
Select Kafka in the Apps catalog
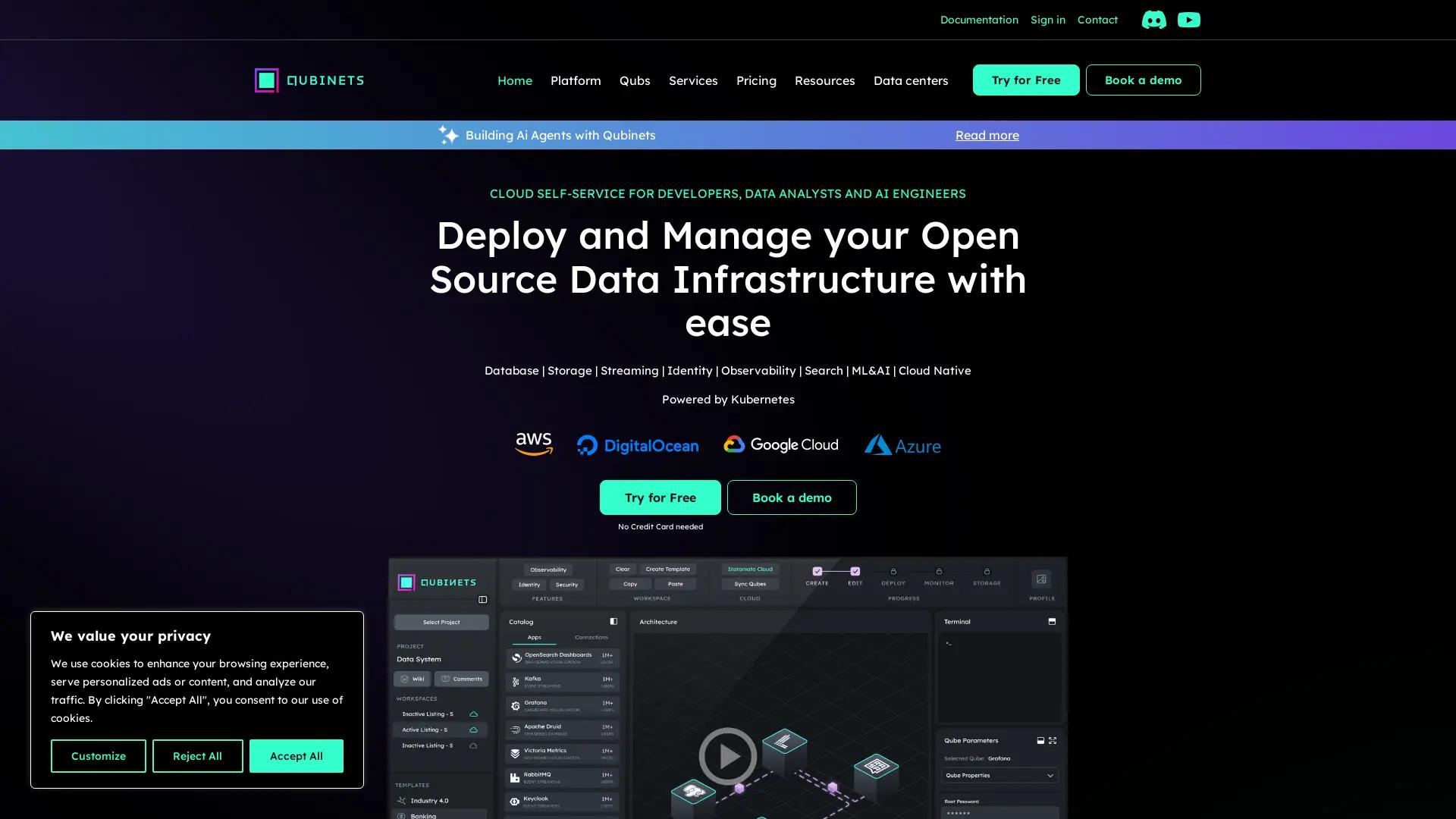click(x=561, y=681)
